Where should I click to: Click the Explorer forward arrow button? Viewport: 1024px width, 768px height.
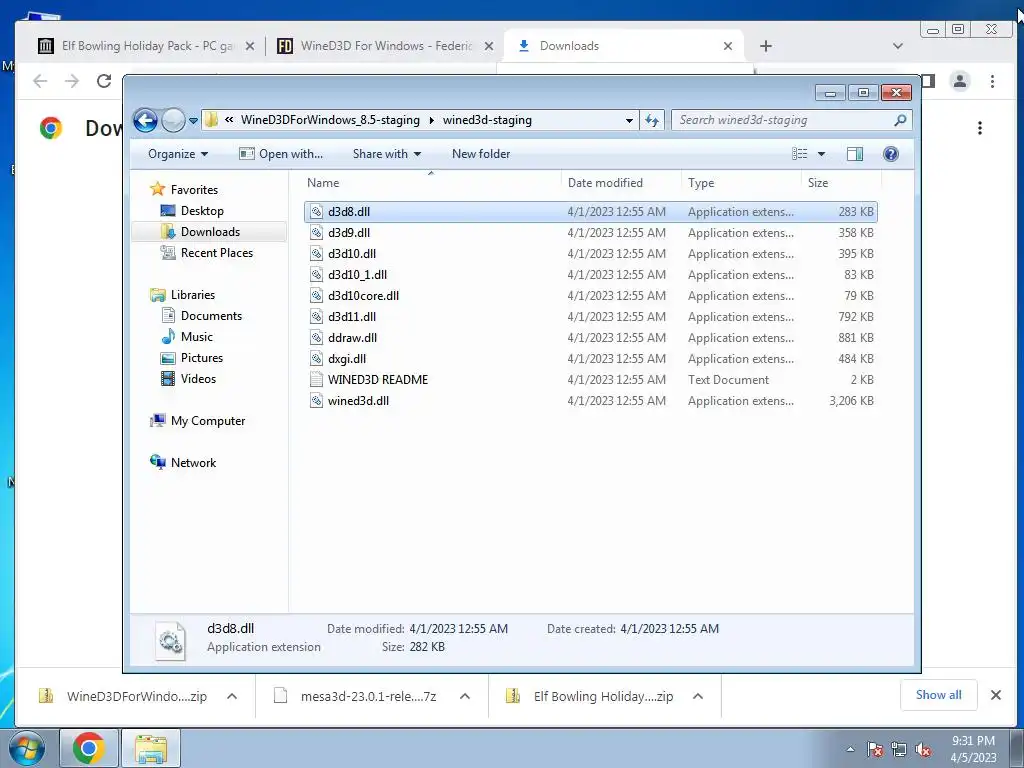pyautogui.click(x=173, y=120)
